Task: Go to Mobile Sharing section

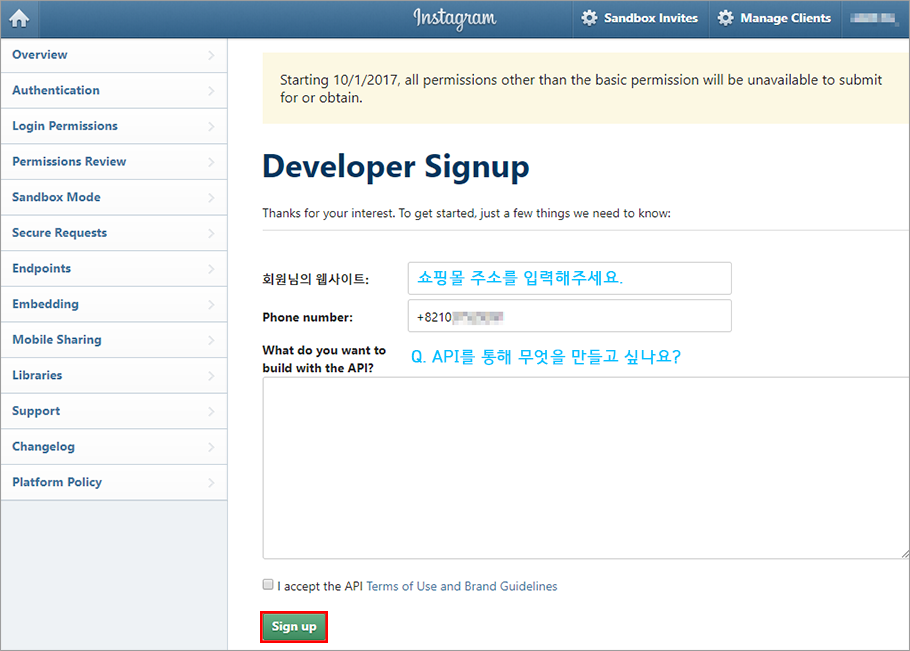Action: 114,340
